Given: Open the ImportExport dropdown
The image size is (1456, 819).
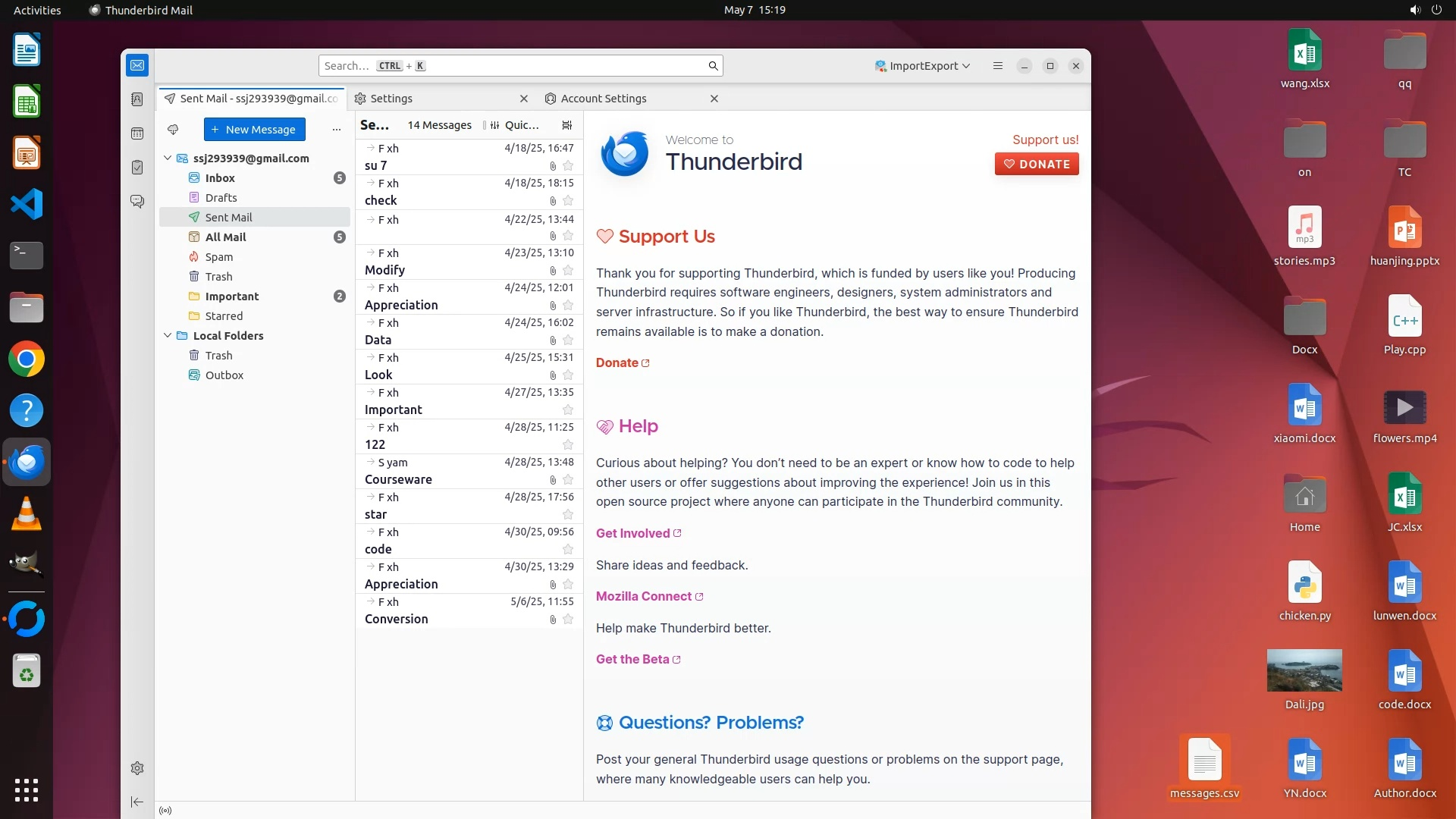Looking at the screenshot, I should [x=922, y=66].
